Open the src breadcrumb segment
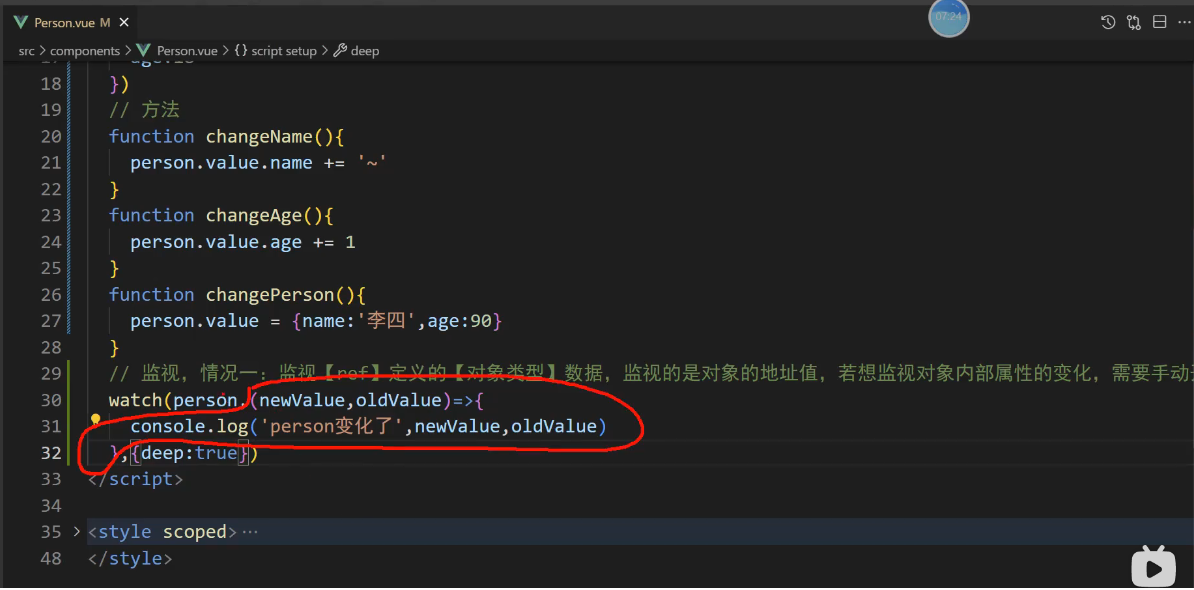The height and width of the screenshot is (590, 1194). 27,51
